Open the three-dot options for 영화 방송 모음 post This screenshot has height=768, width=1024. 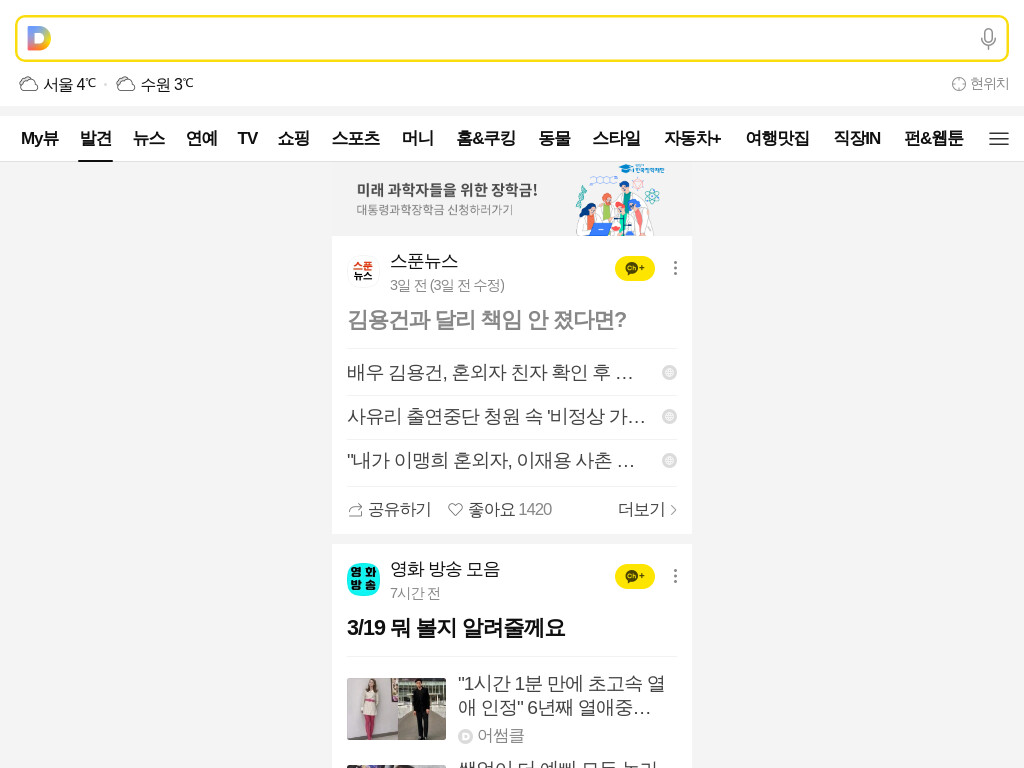click(675, 576)
